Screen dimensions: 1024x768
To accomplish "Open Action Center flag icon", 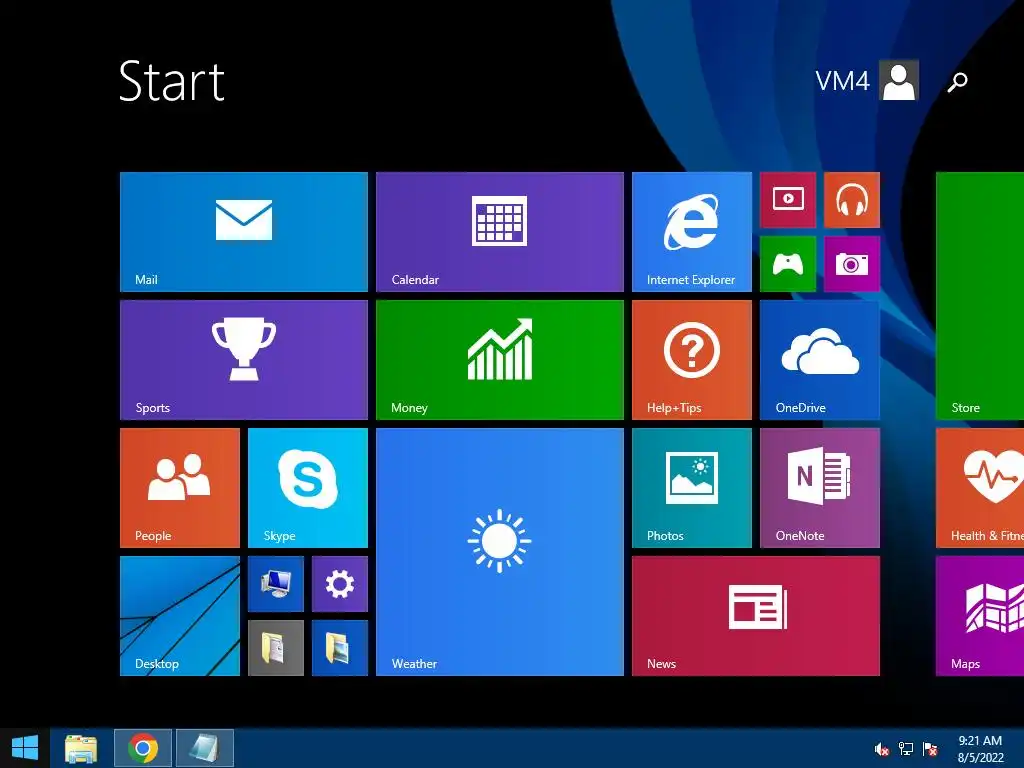I will coord(930,749).
